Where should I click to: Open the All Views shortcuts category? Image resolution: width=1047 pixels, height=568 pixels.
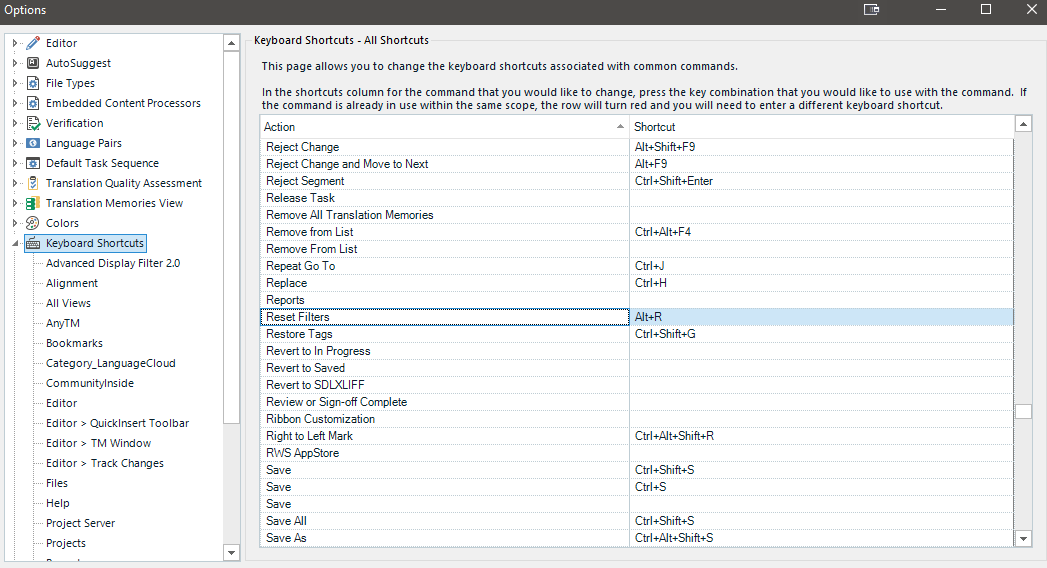point(68,303)
